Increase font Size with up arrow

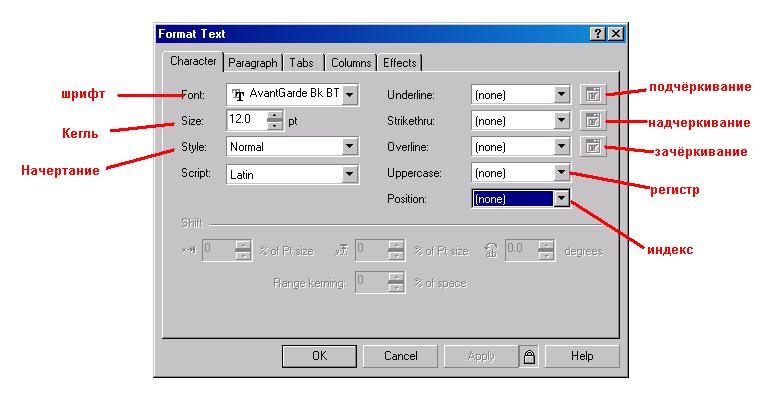tap(275, 116)
